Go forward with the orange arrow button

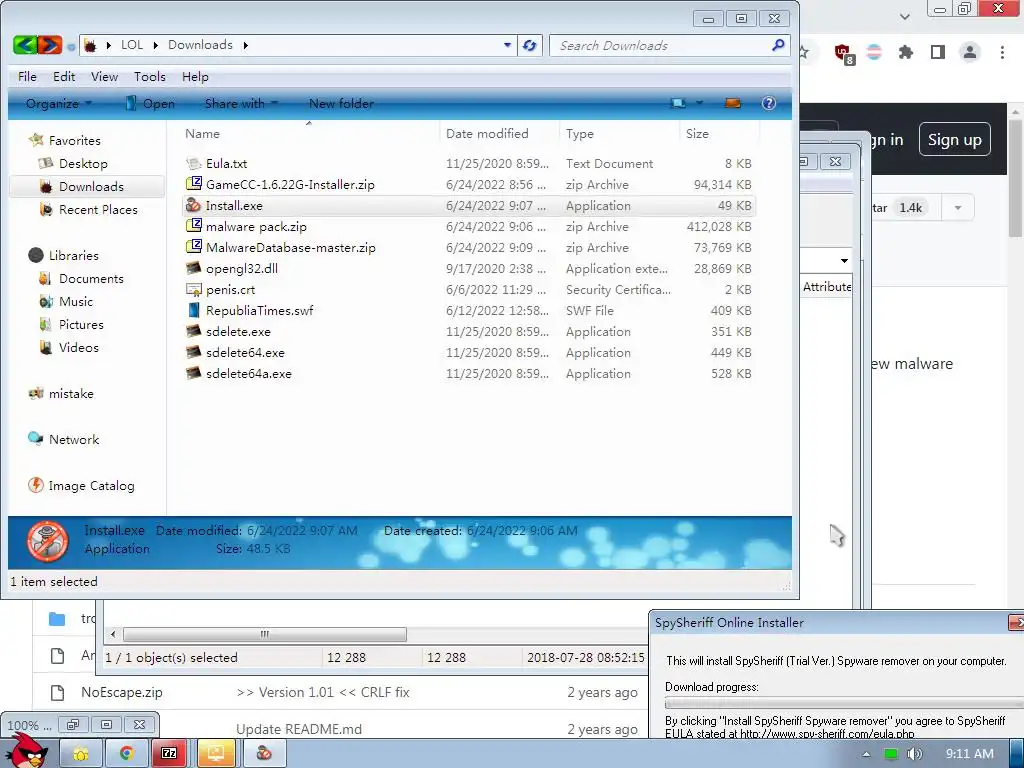(x=50, y=45)
